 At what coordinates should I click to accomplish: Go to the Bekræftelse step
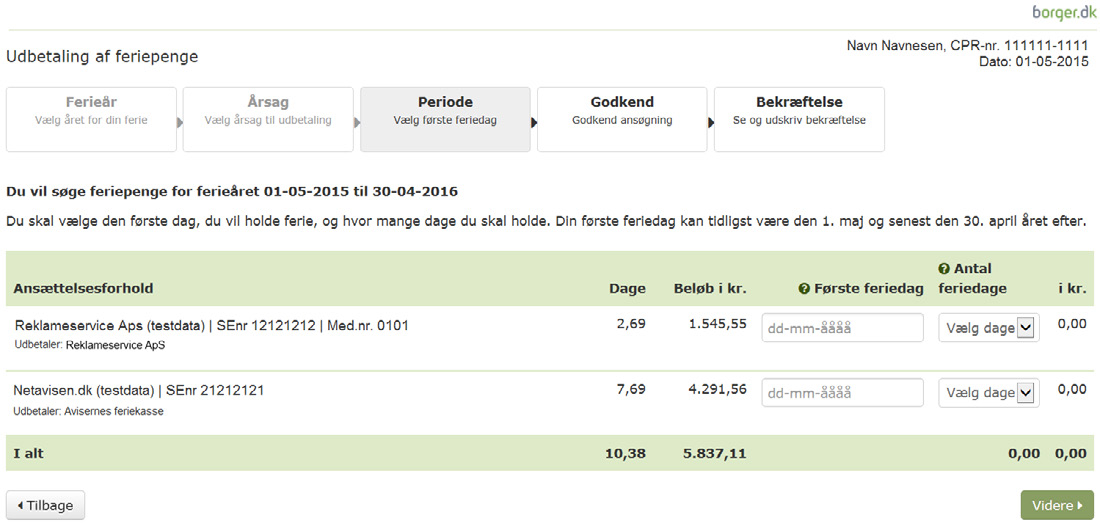[x=799, y=119]
